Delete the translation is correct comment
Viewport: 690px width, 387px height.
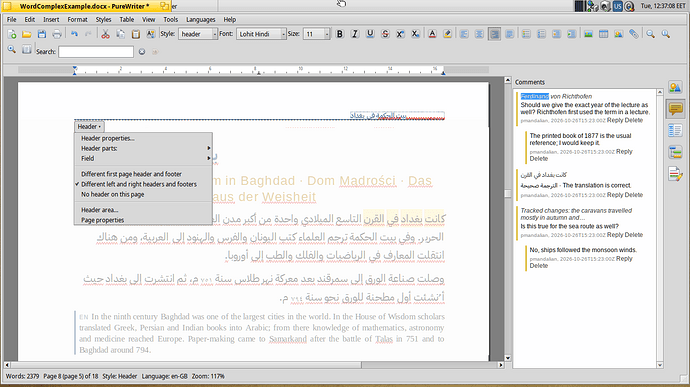click(634, 195)
